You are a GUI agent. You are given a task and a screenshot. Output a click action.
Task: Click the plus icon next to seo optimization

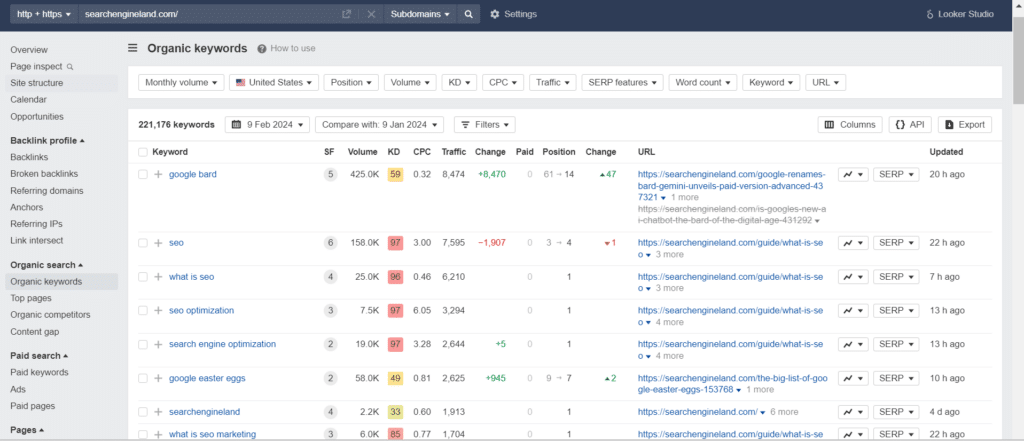tap(158, 310)
